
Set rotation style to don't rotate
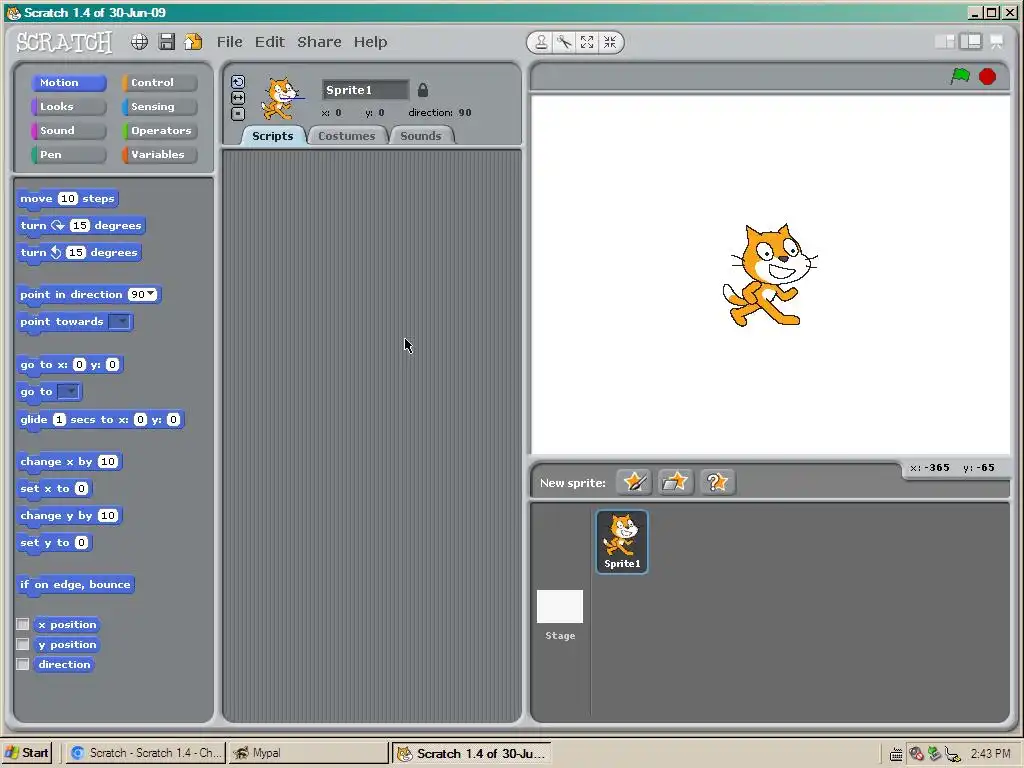coord(238,114)
